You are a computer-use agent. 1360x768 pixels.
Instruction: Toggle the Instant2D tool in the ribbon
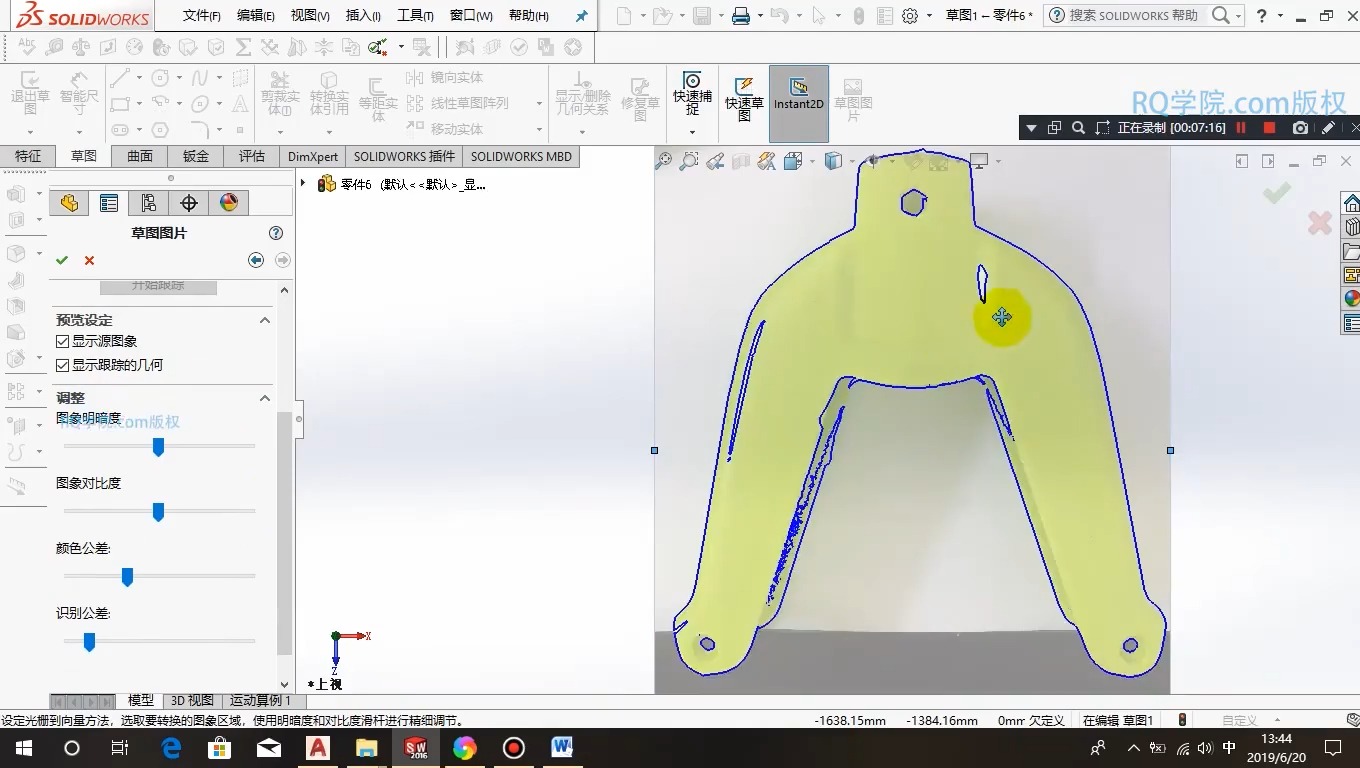(798, 95)
